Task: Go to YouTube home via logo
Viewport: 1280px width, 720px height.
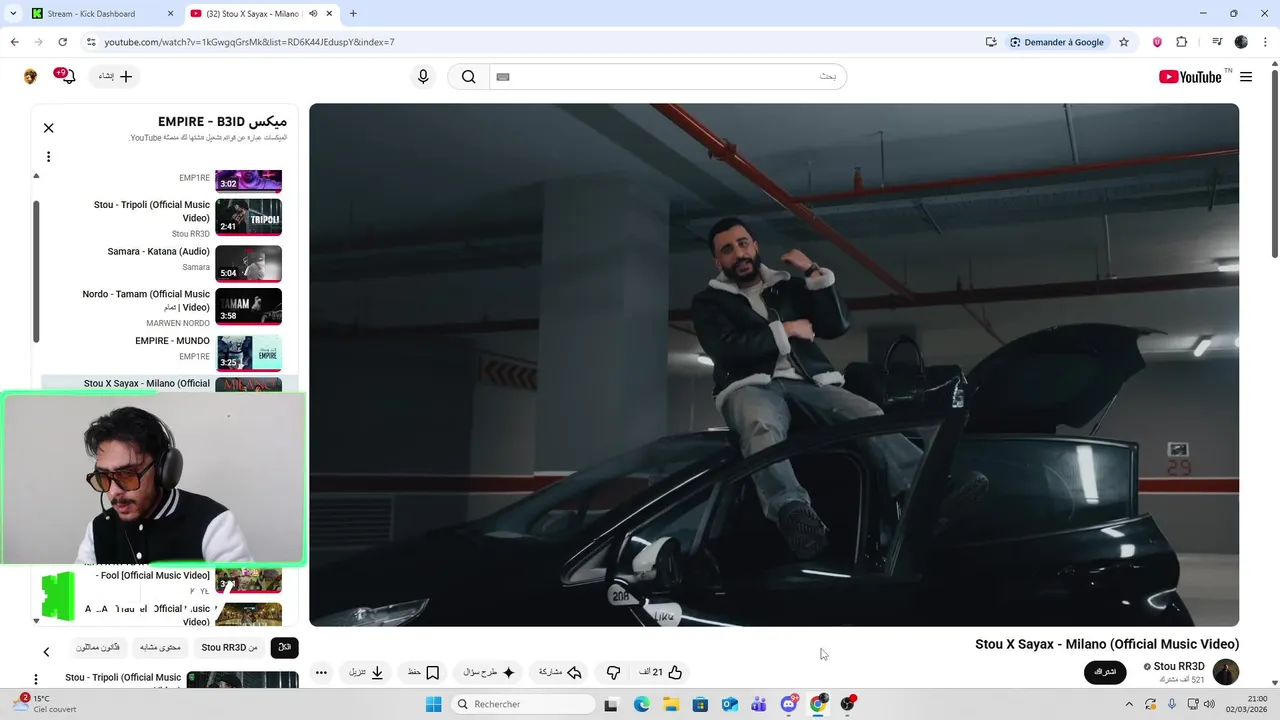Action: tap(1190, 77)
